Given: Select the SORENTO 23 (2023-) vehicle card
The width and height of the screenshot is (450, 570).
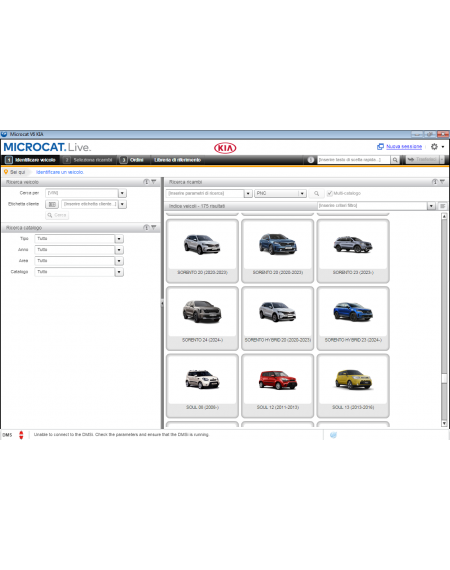Looking at the screenshot, I should point(353,251).
